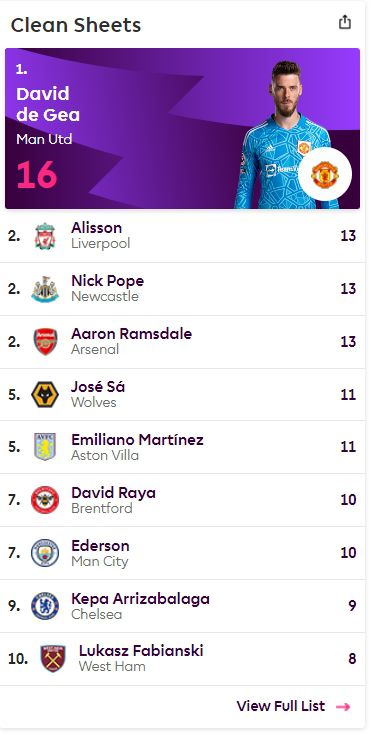This screenshot has width=371, height=735.
Task: Select Aaron Ramsdale's name
Action: 131,334
